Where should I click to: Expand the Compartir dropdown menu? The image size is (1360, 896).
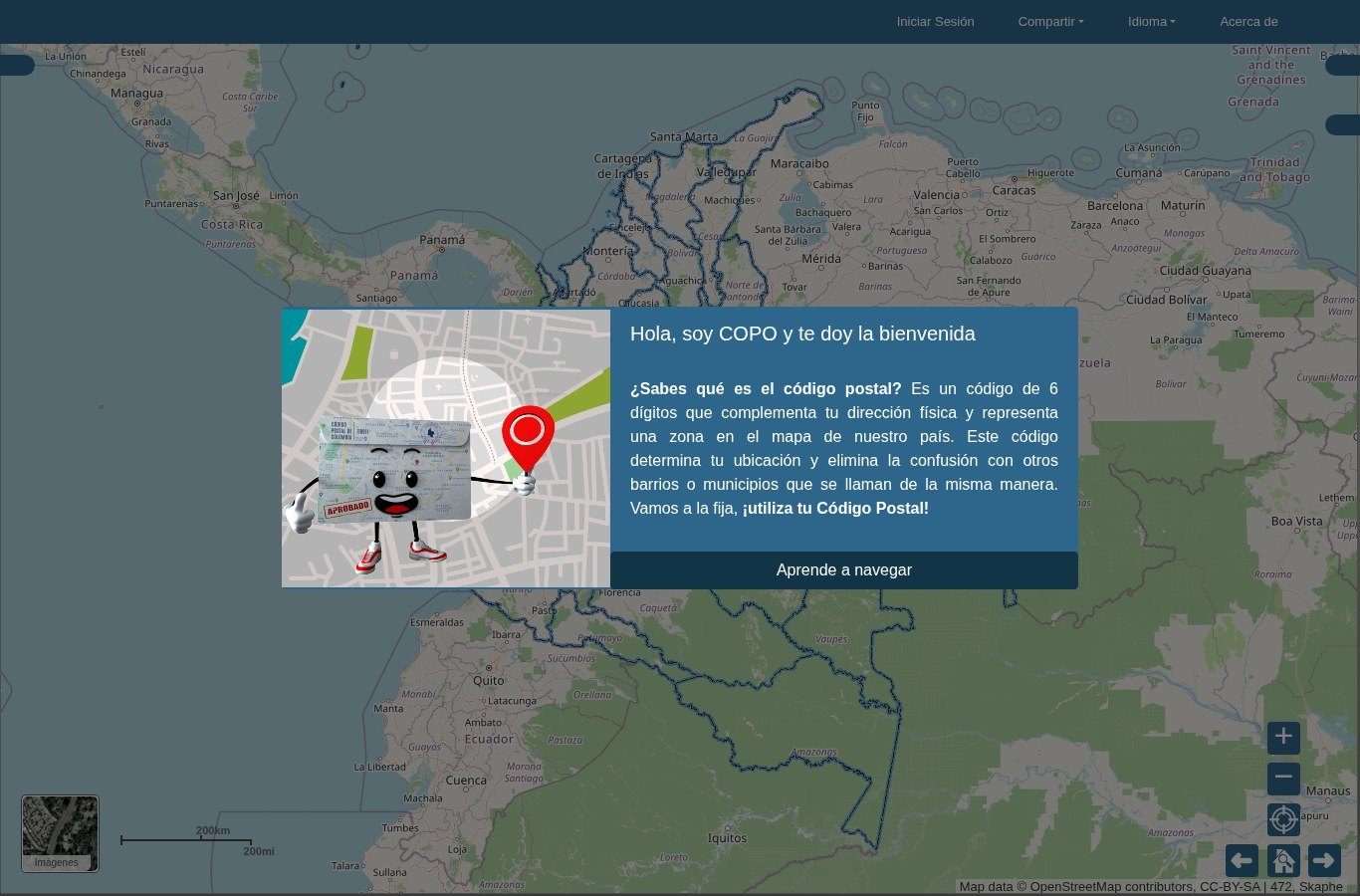(1050, 21)
